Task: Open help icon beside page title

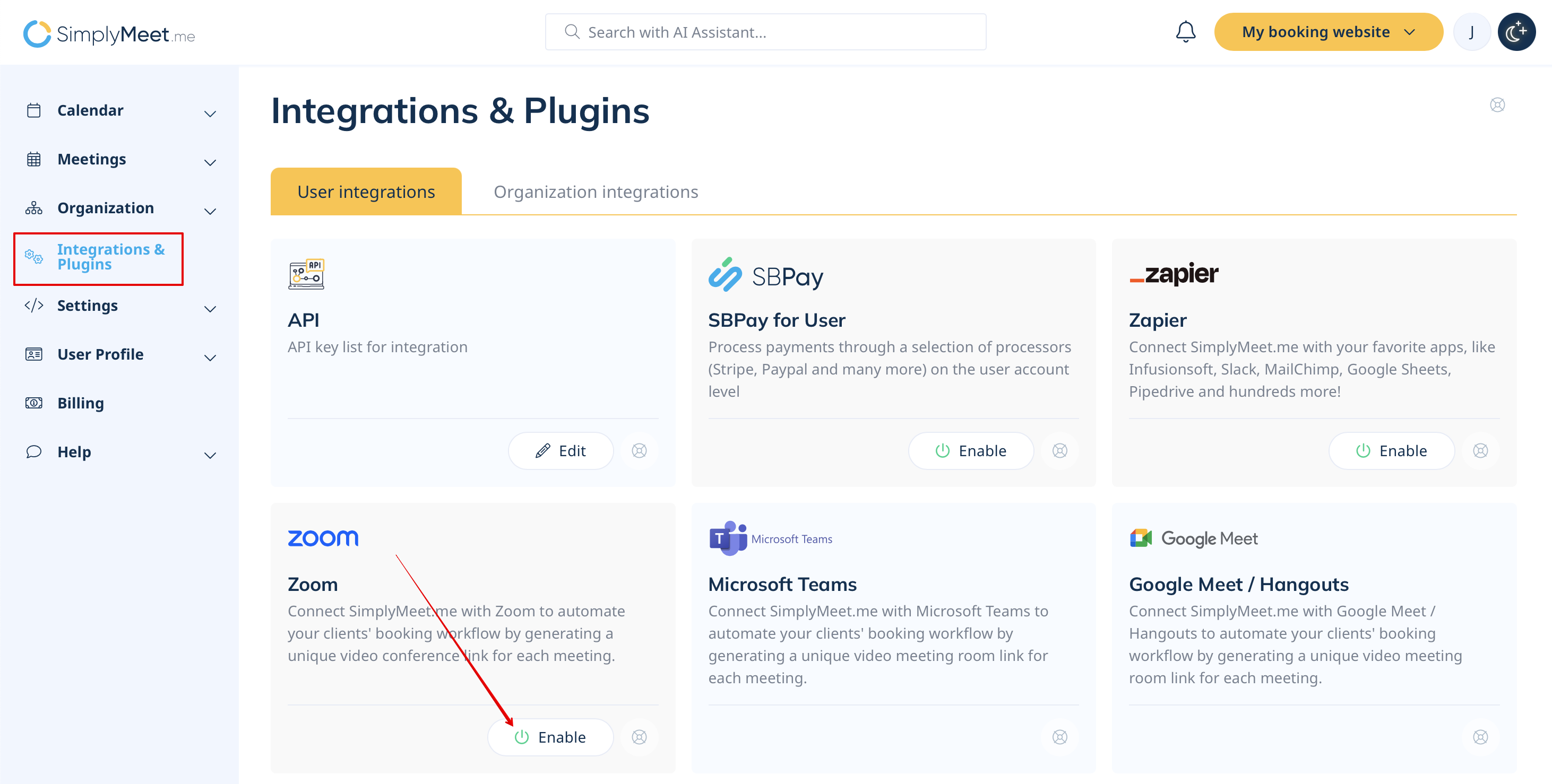Action: coord(1497,105)
